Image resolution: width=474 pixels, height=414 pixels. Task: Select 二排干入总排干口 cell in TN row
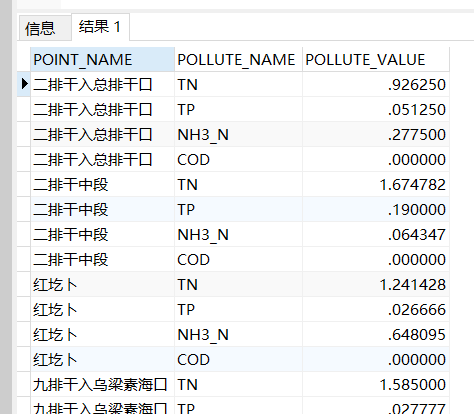[102, 85]
